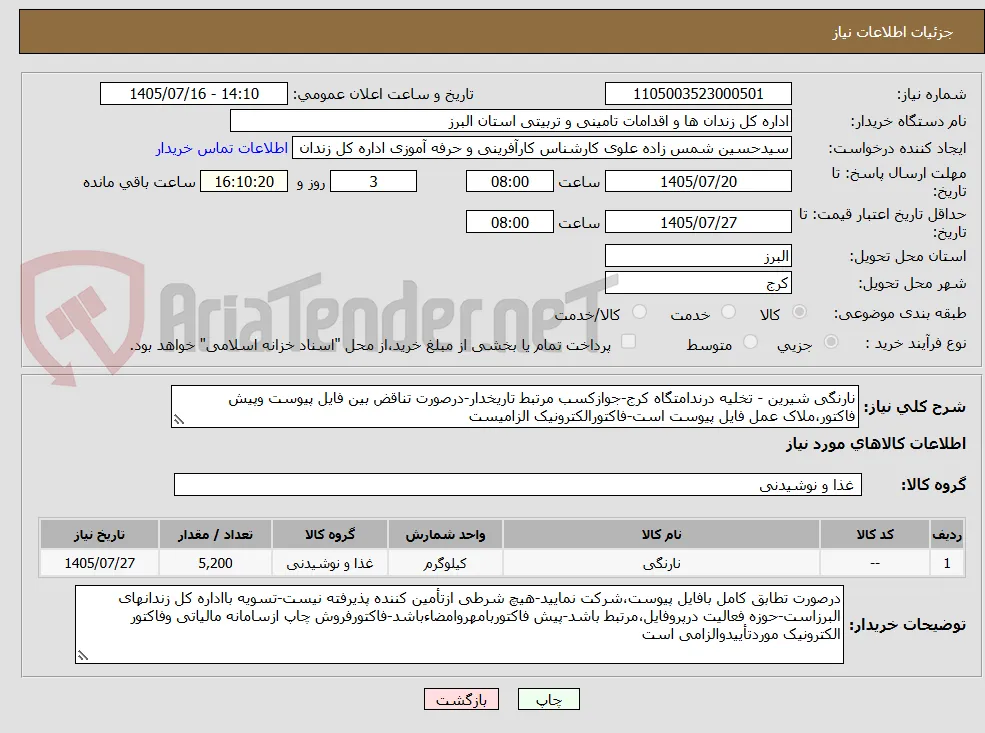Click the 5,200 quantity cell
Viewport: 985px width, 733px height.
pos(215,563)
